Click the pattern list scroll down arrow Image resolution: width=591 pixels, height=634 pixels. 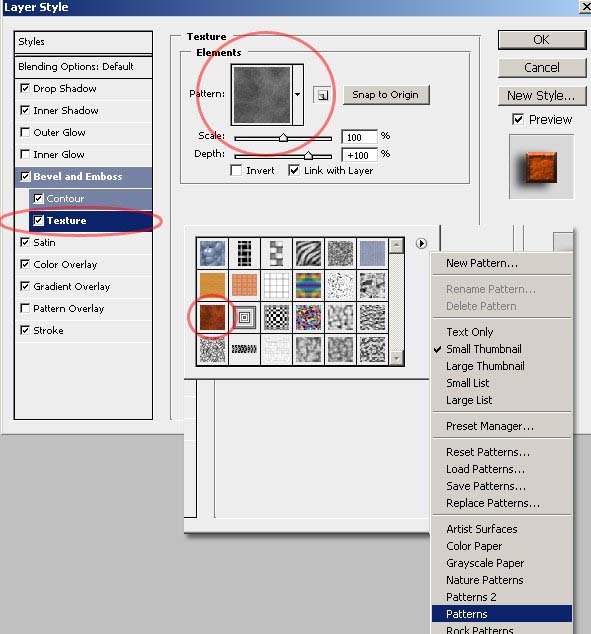point(397,358)
